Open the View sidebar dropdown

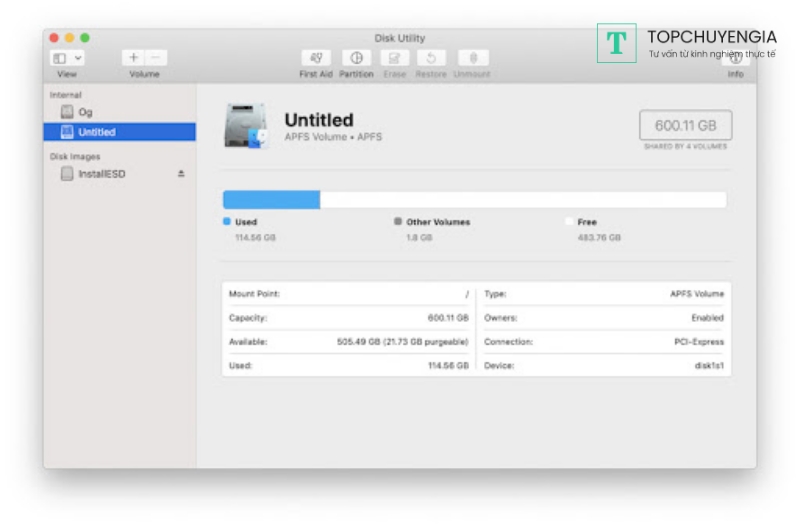(x=68, y=59)
